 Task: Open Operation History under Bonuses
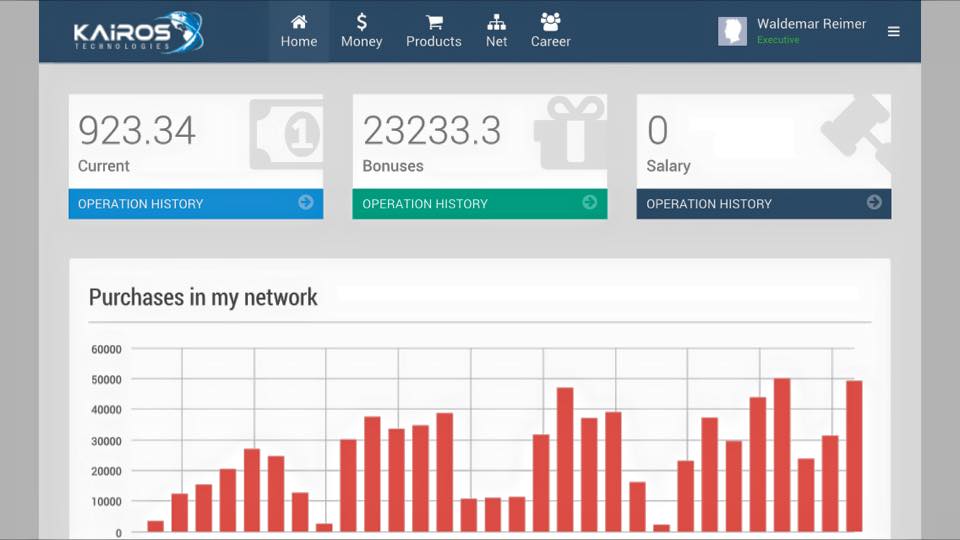tap(425, 204)
